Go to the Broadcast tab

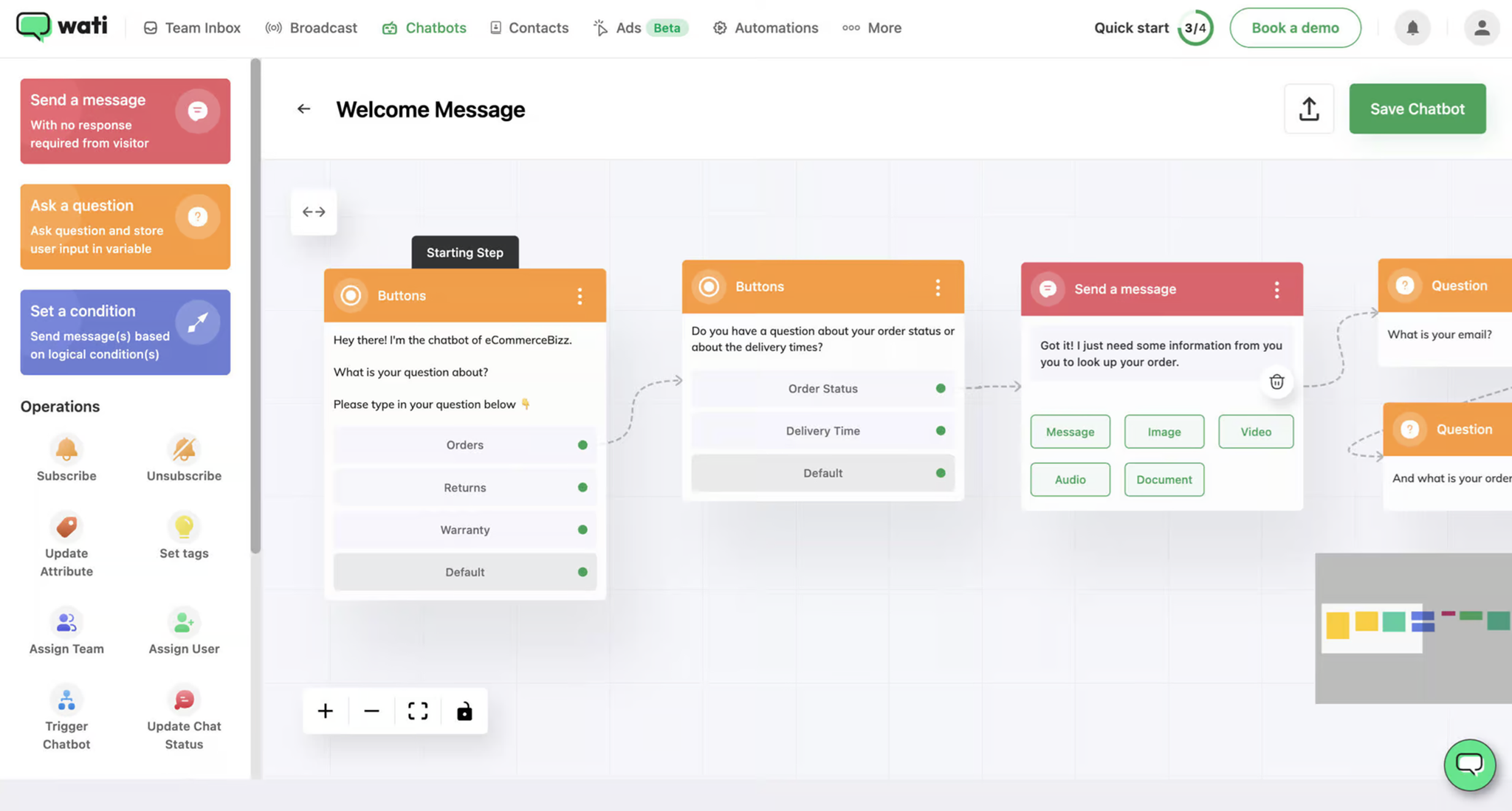311,28
